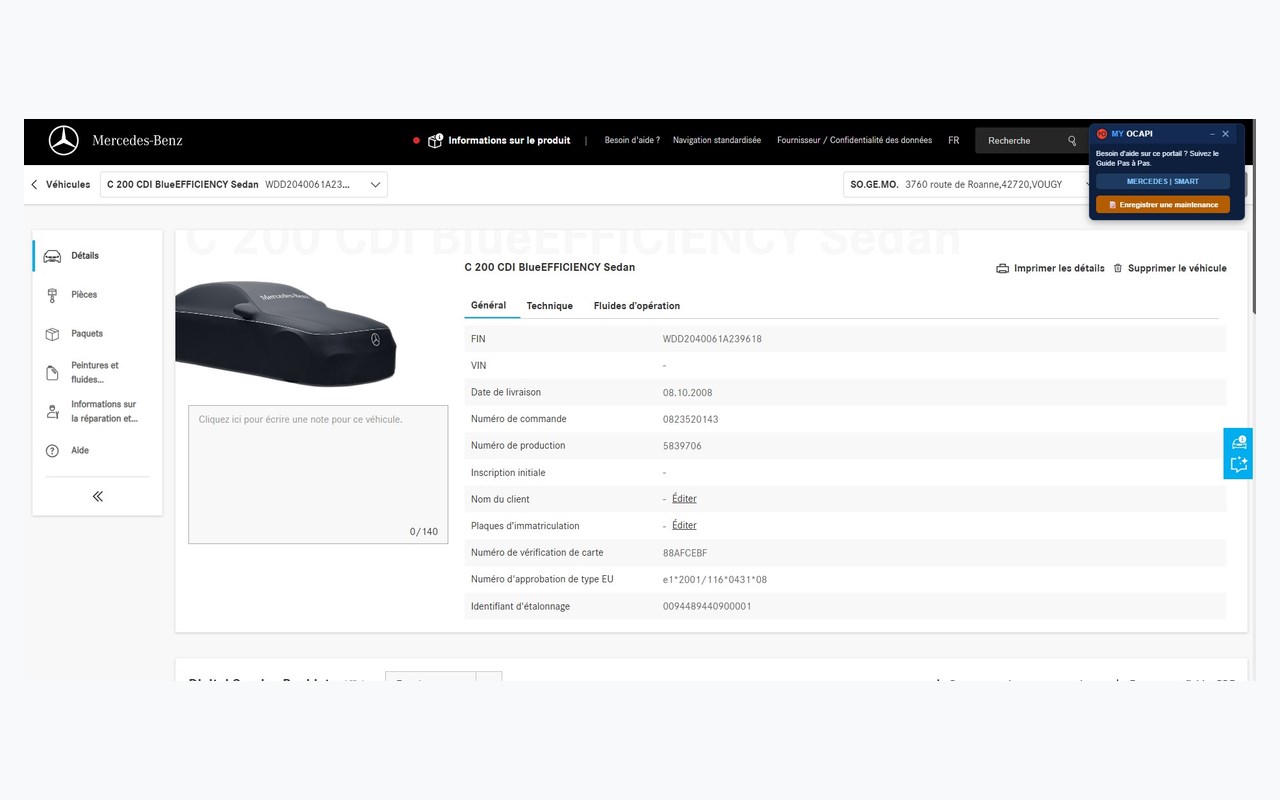Click the blue car info floating icon
The height and width of the screenshot is (800, 1280).
click(x=1238, y=441)
